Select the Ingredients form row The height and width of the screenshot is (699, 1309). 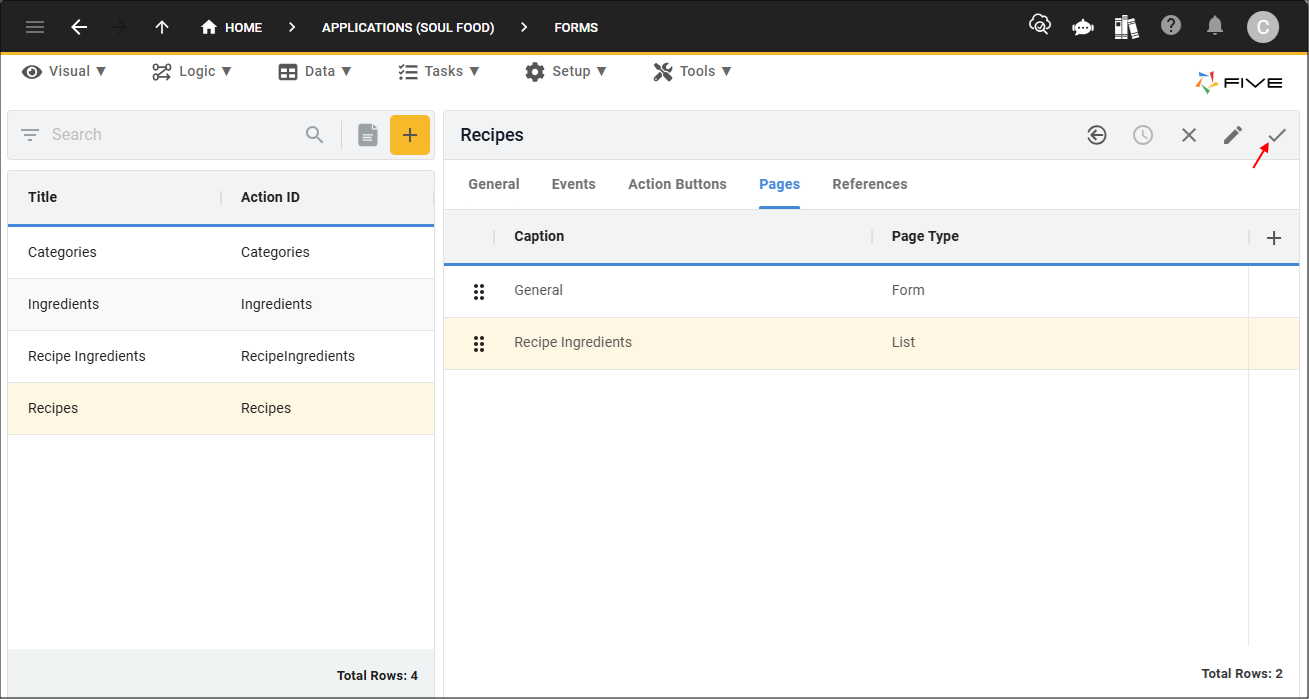[x=221, y=304]
